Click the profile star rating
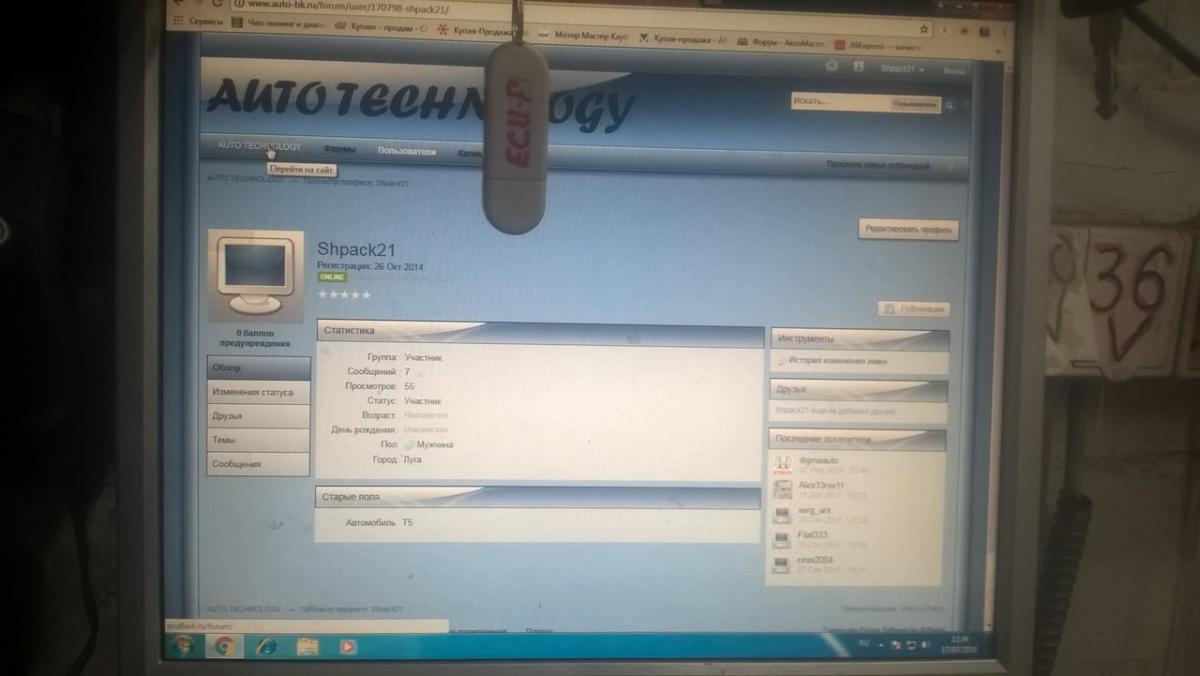This screenshot has width=1200, height=676. click(344, 295)
